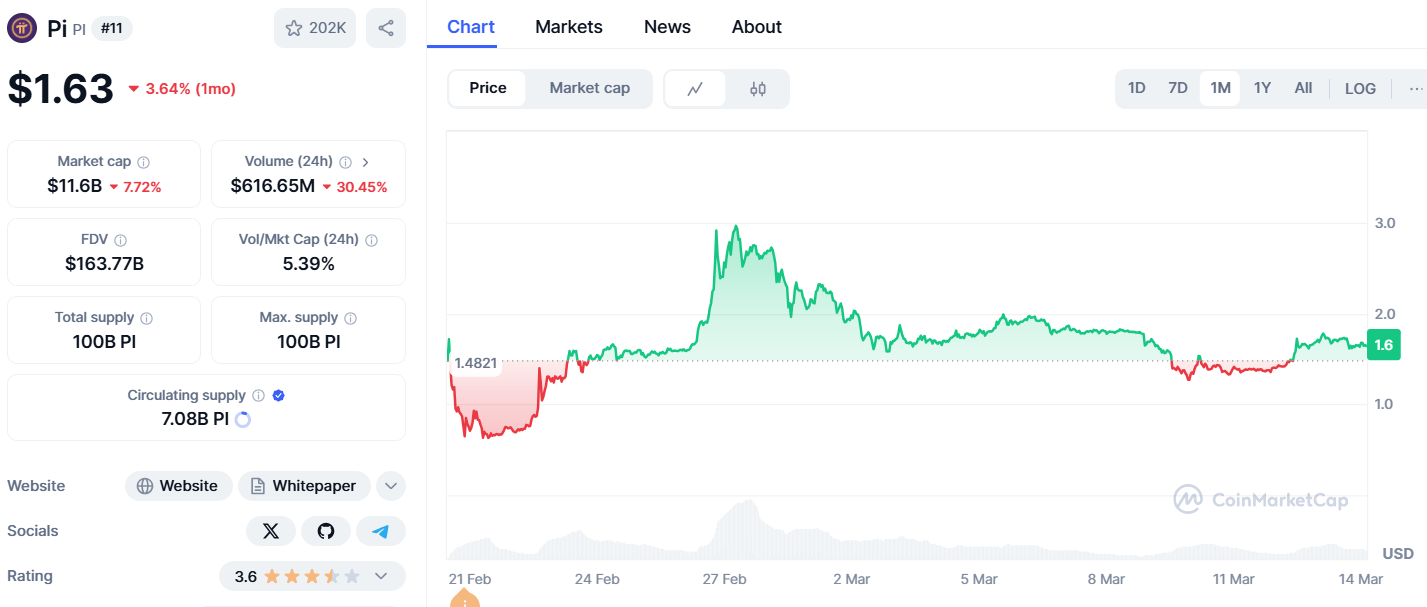Add Pi to watchlist via star
The height and width of the screenshot is (607, 1427).
tap(315, 28)
